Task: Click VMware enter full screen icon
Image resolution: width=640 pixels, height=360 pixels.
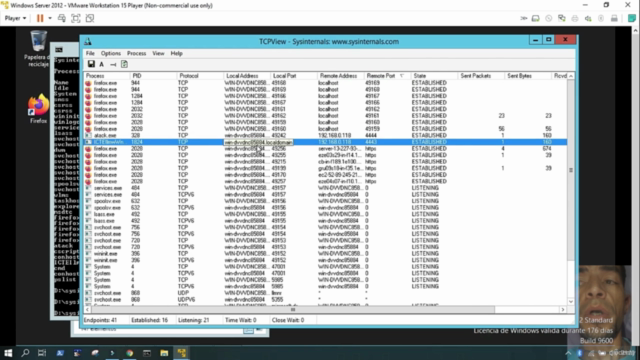Action: (x=76, y=18)
